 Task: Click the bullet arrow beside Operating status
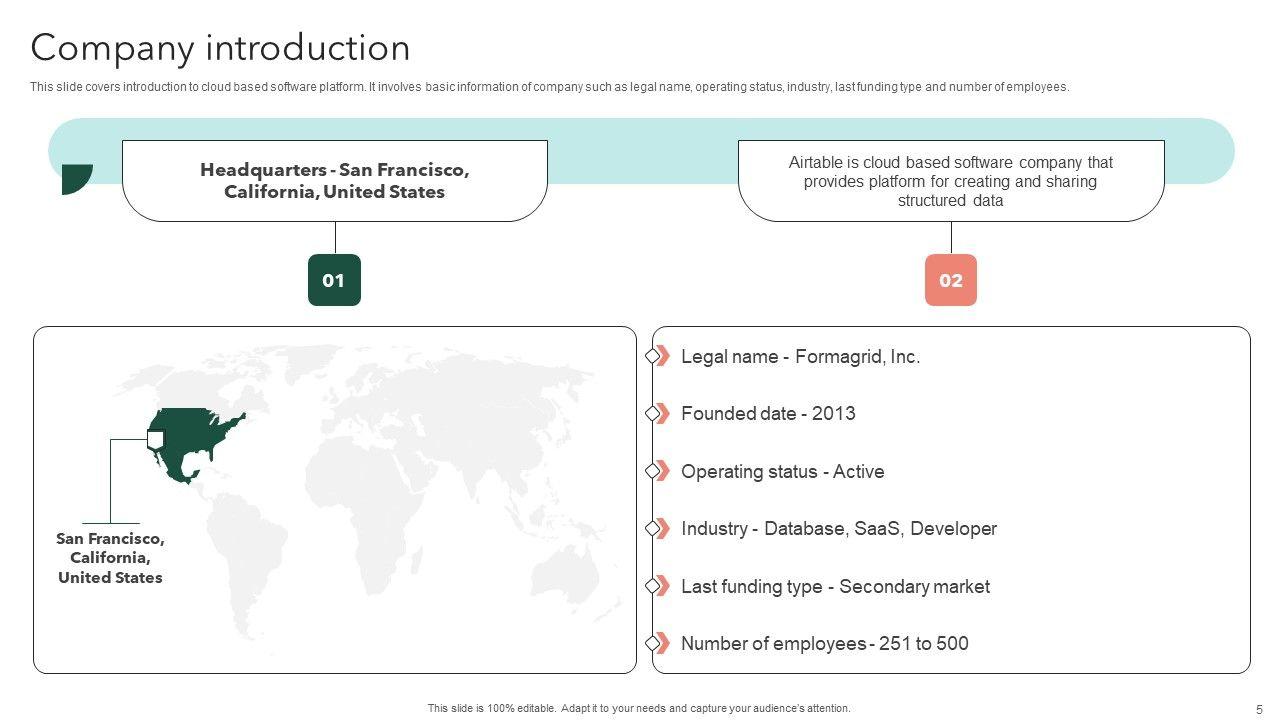(x=659, y=471)
